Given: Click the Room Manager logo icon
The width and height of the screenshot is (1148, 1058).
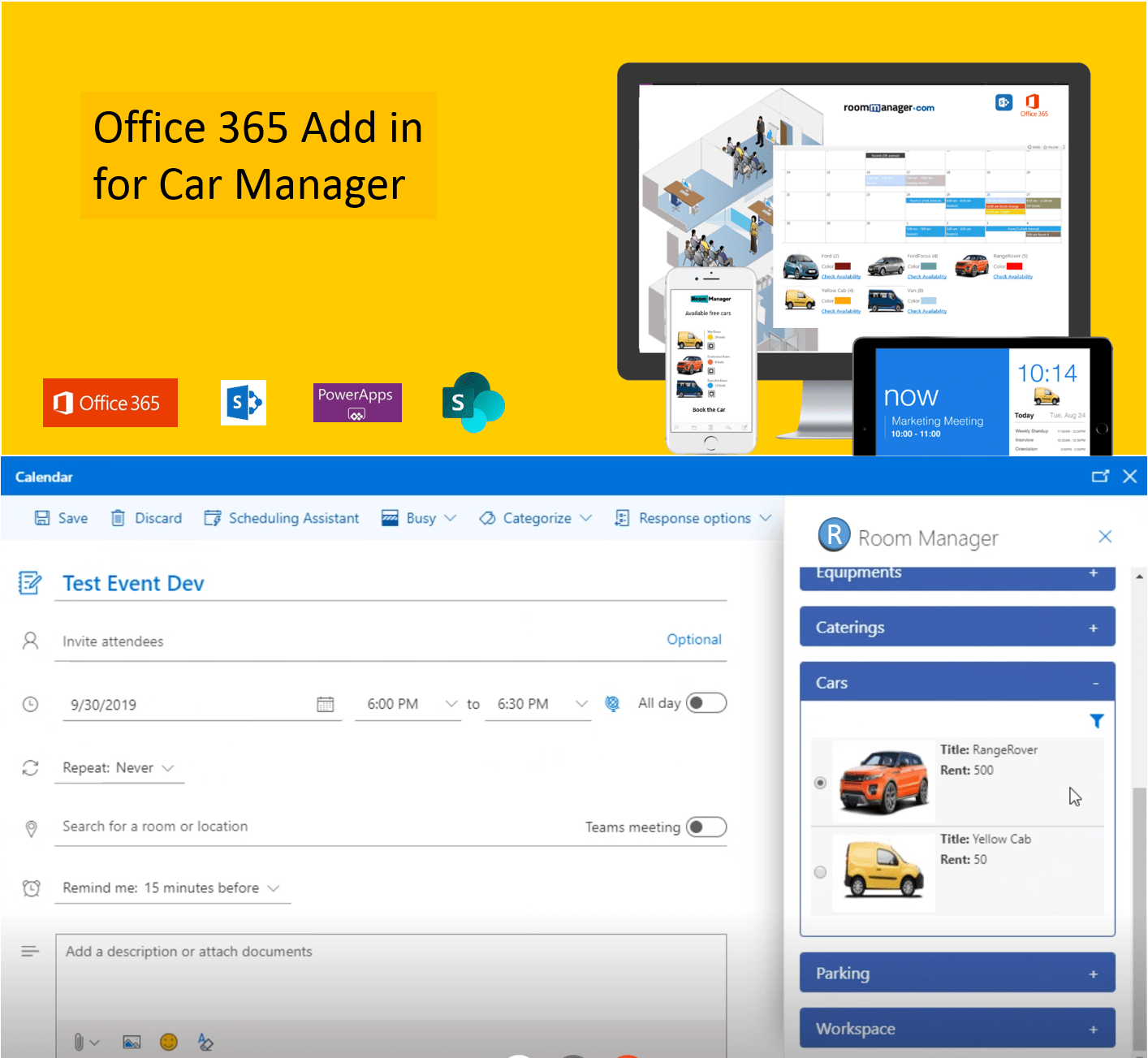Looking at the screenshot, I should [833, 536].
